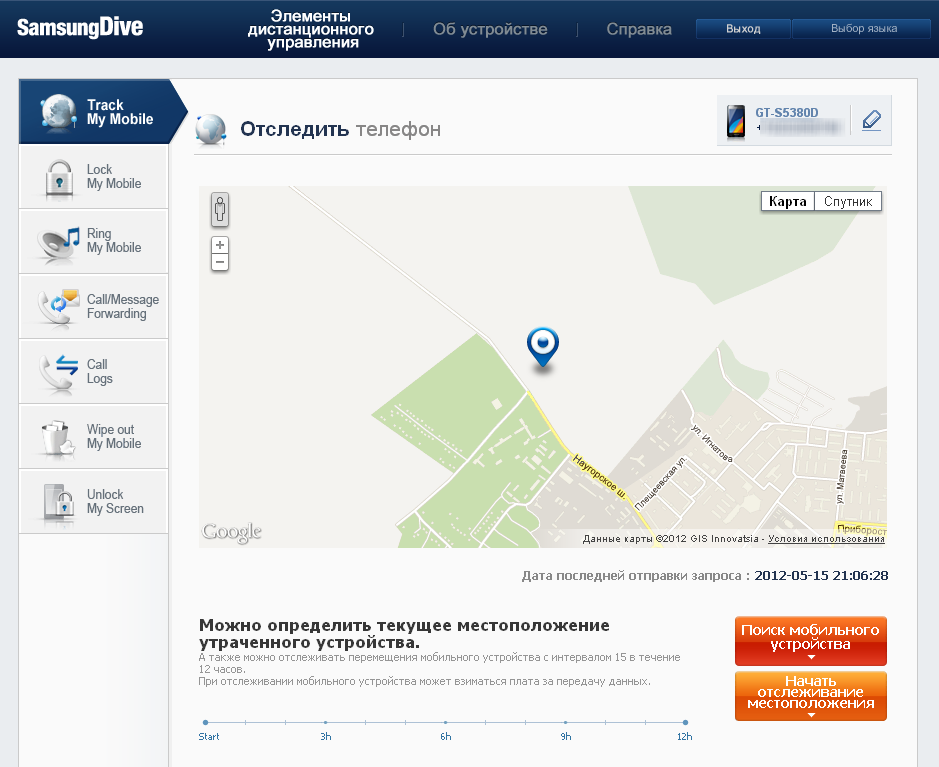Open Call/Message Forwarding option
939x767 pixels.
pos(93,306)
